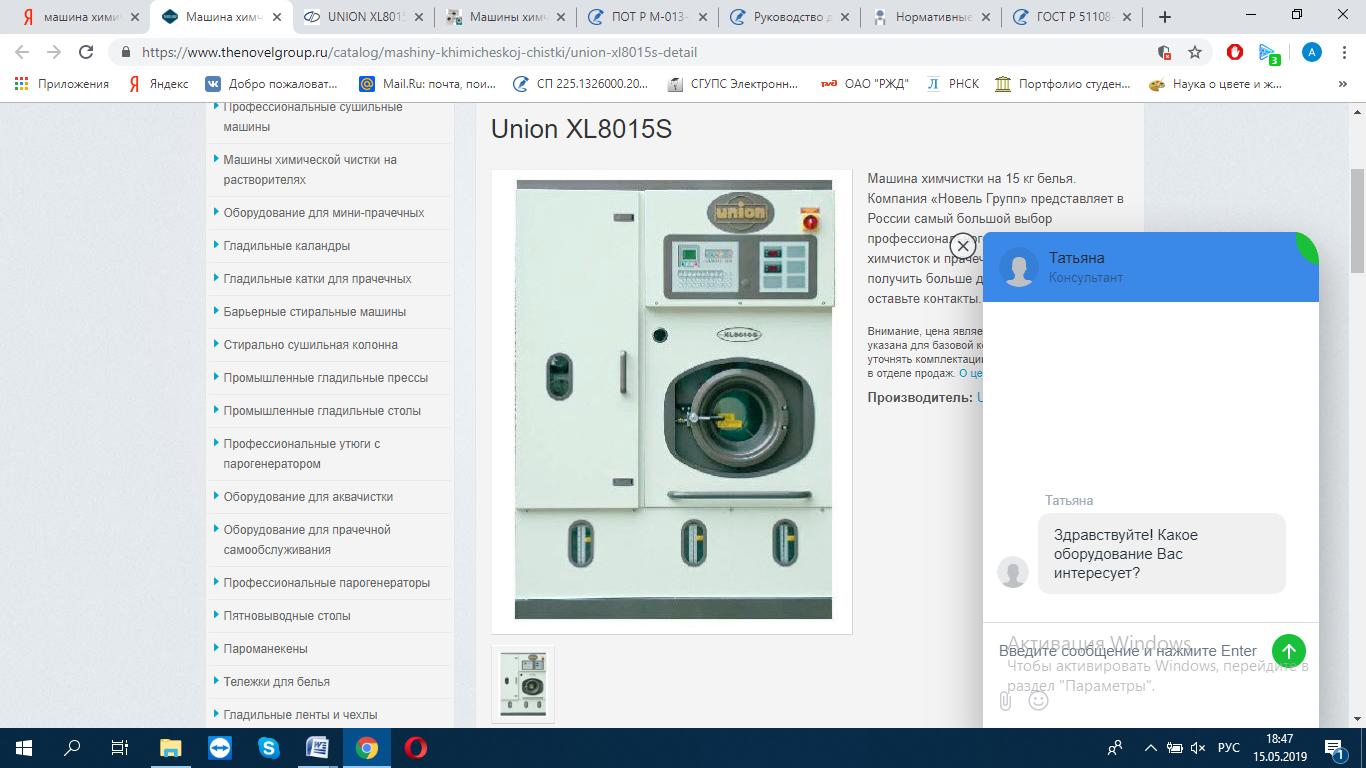The width and height of the screenshot is (1366, 768).
Task: Send chat message with green arrow button
Action: point(1289,652)
